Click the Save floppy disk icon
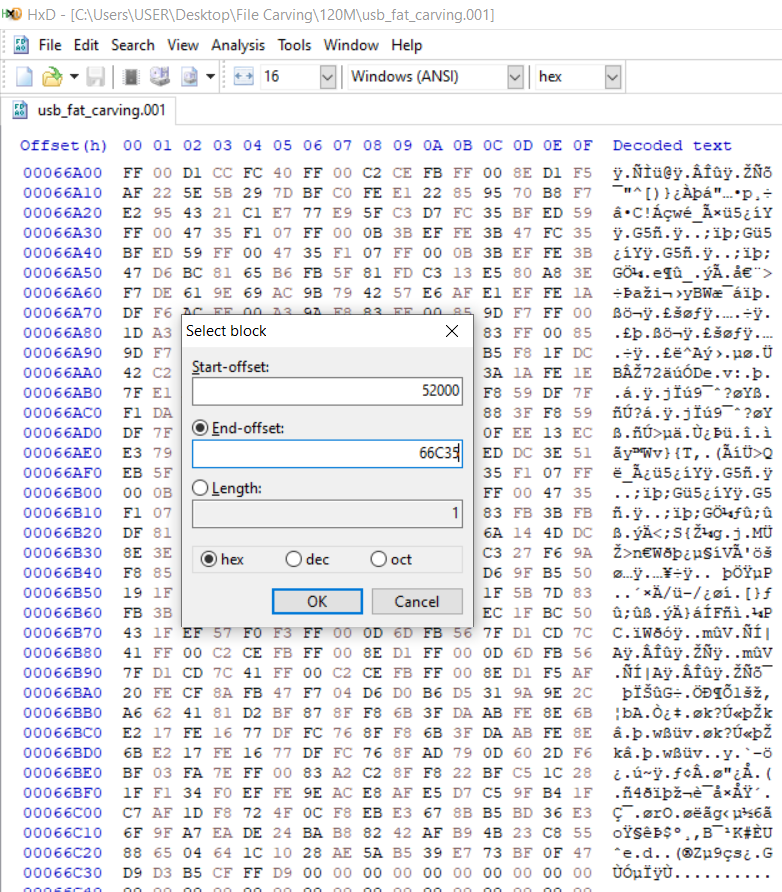The width and height of the screenshot is (782, 892). 96,77
